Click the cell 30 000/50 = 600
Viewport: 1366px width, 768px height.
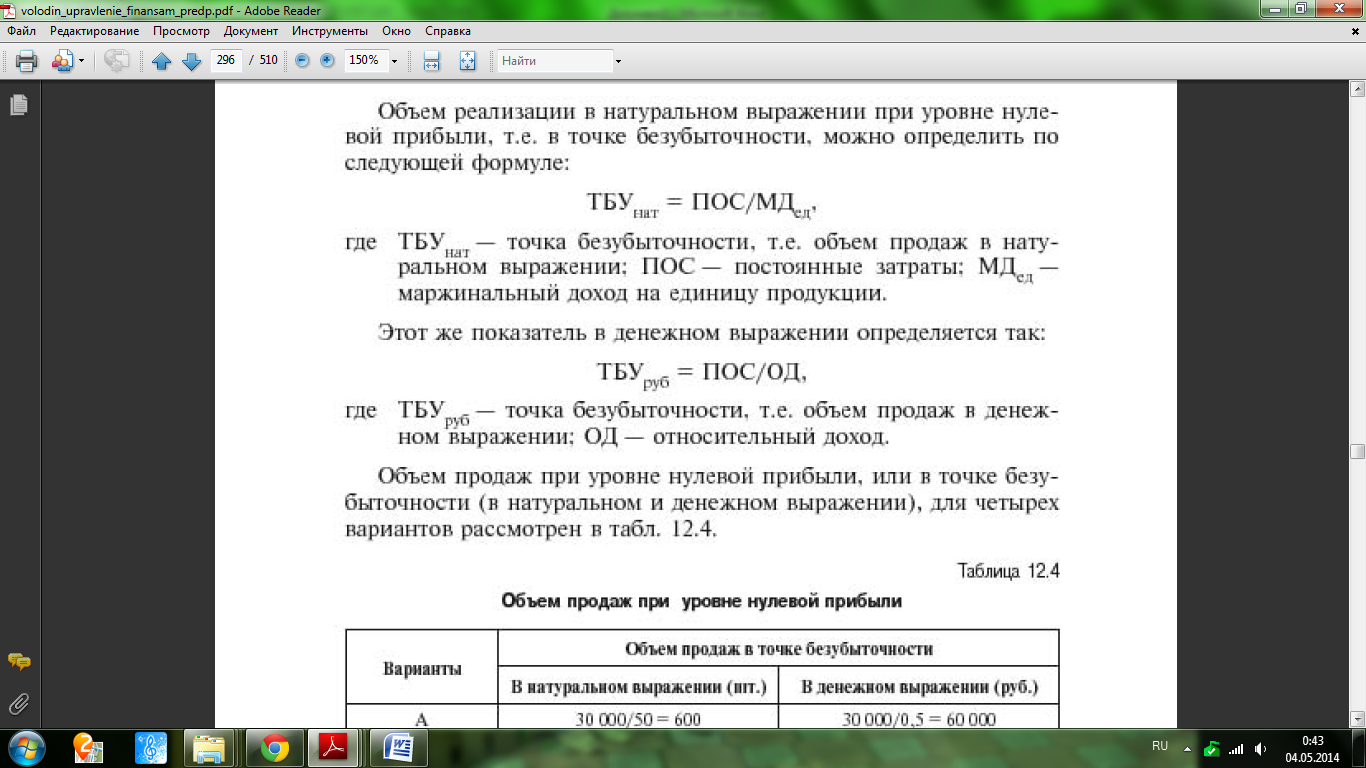tap(638, 718)
